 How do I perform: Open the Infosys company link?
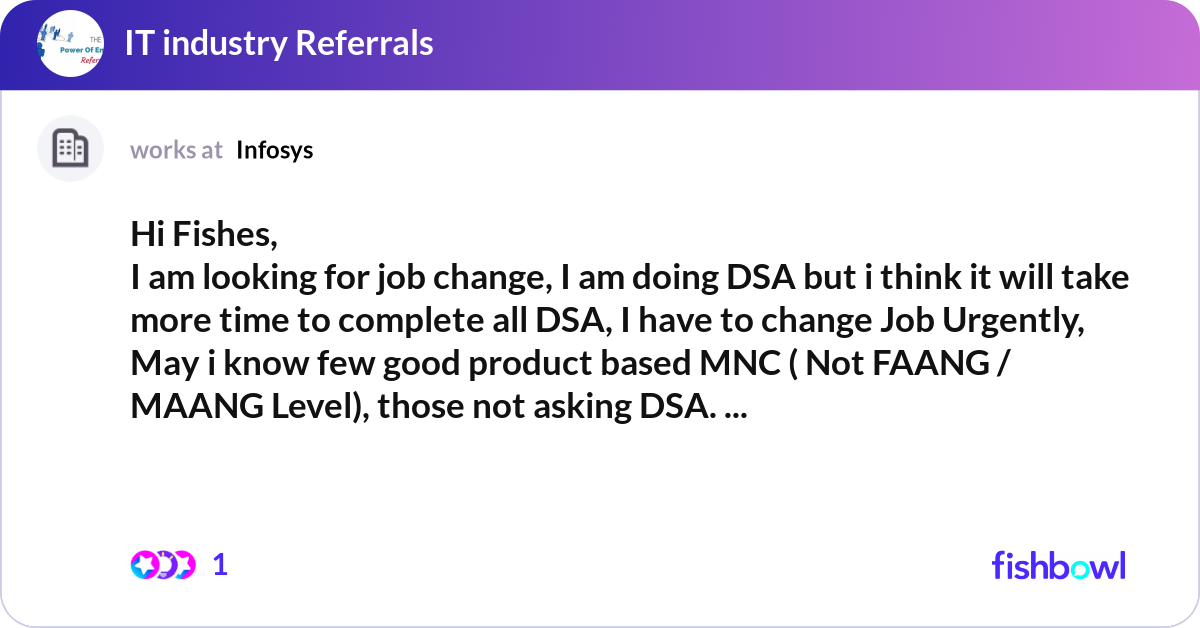pos(275,150)
